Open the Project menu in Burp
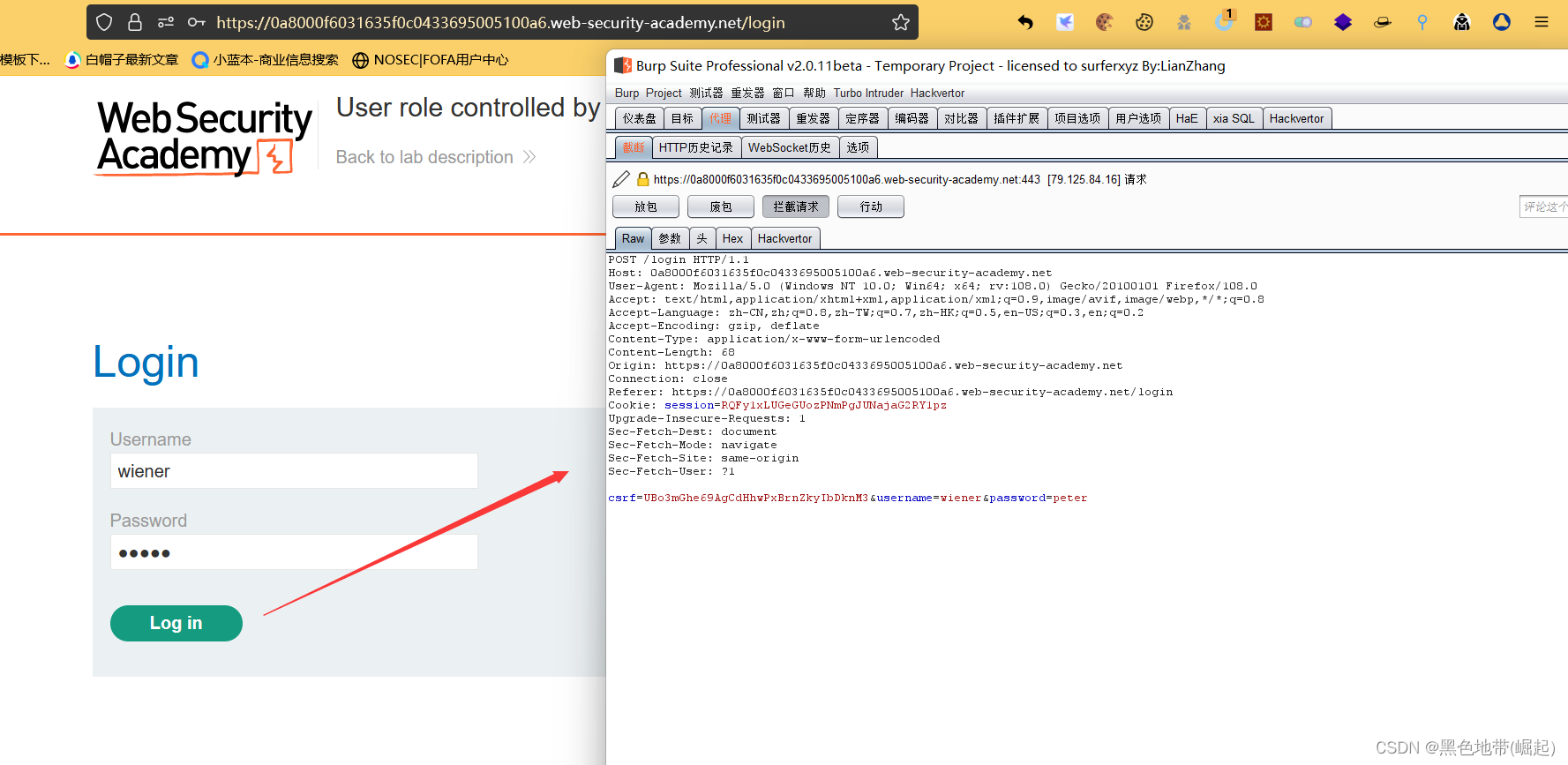Image resolution: width=1568 pixels, height=765 pixels. coord(663,94)
